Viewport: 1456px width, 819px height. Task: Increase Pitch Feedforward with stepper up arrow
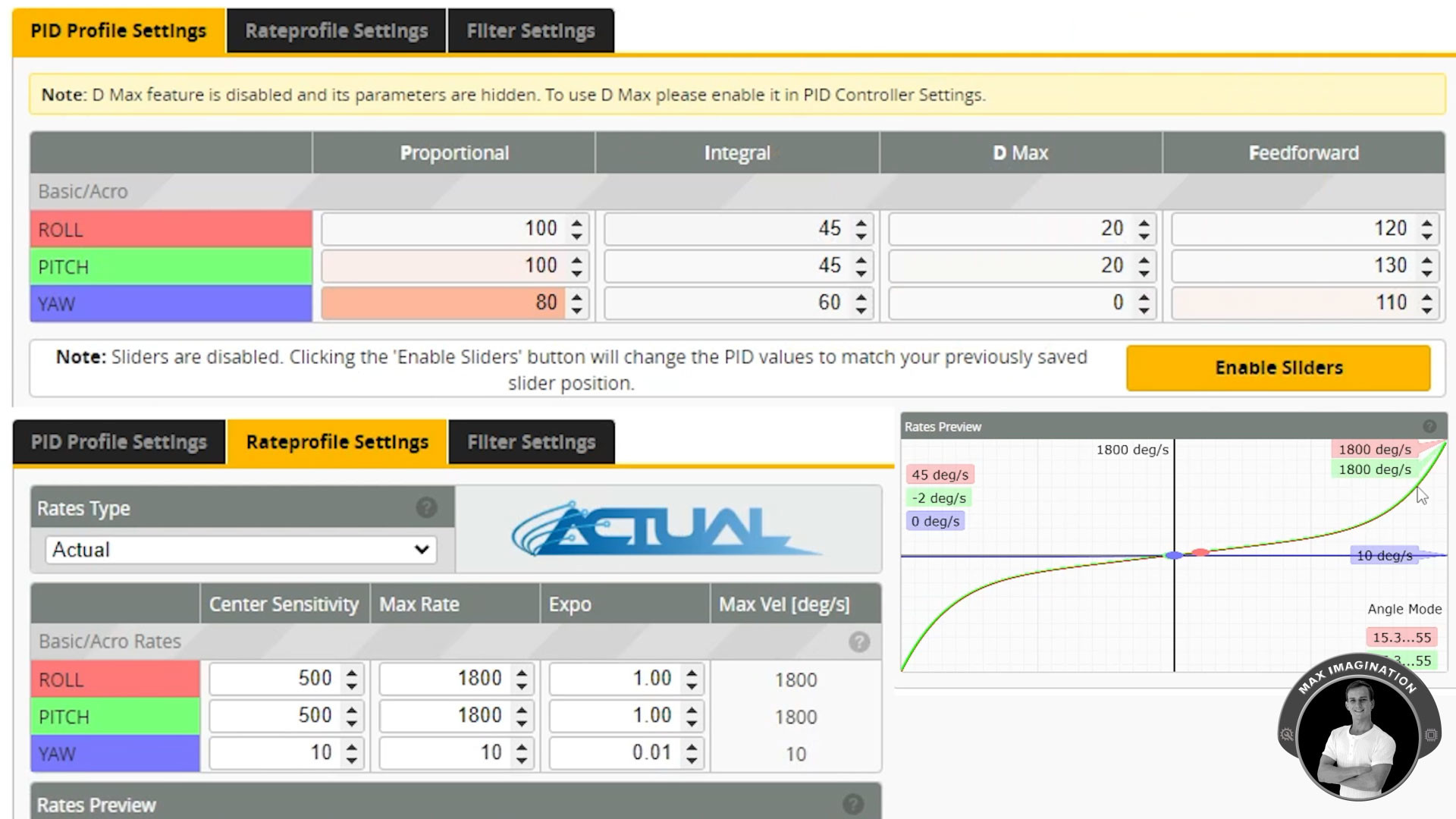[x=1427, y=259]
